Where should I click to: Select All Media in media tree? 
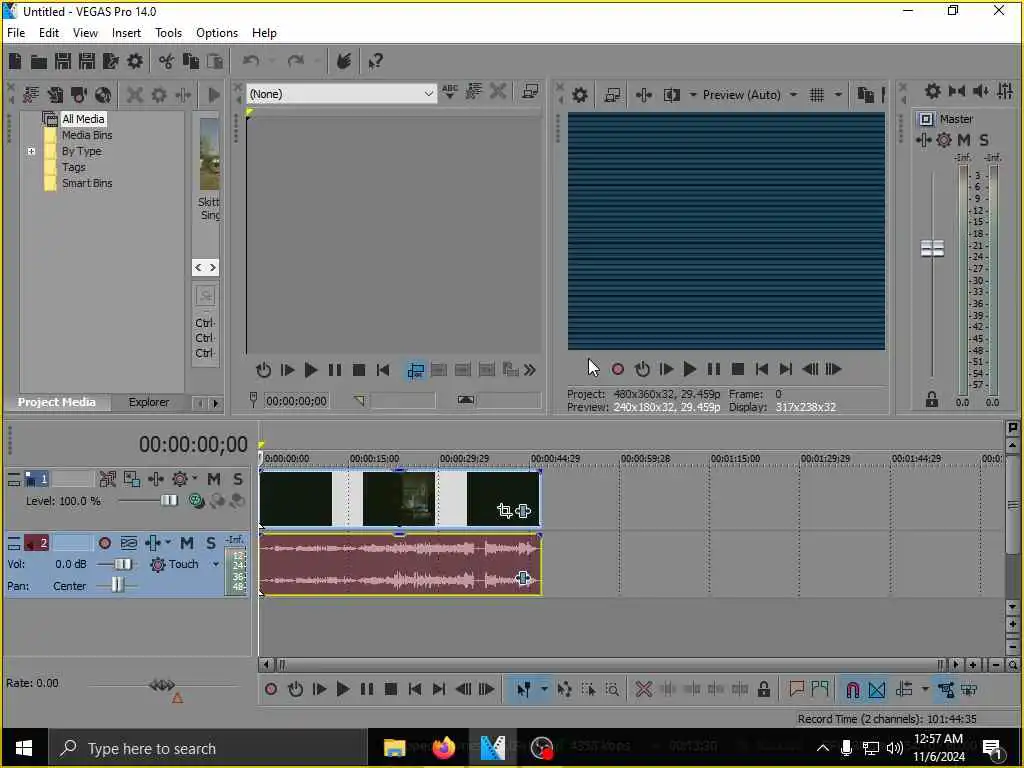pyautogui.click(x=83, y=119)
